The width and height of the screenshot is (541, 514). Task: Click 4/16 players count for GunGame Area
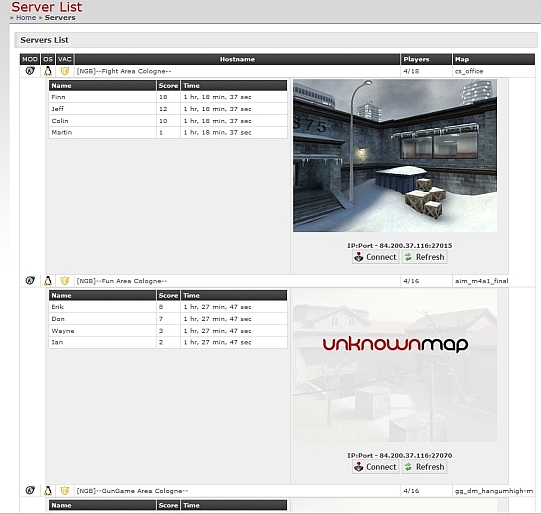pos(411,491)
